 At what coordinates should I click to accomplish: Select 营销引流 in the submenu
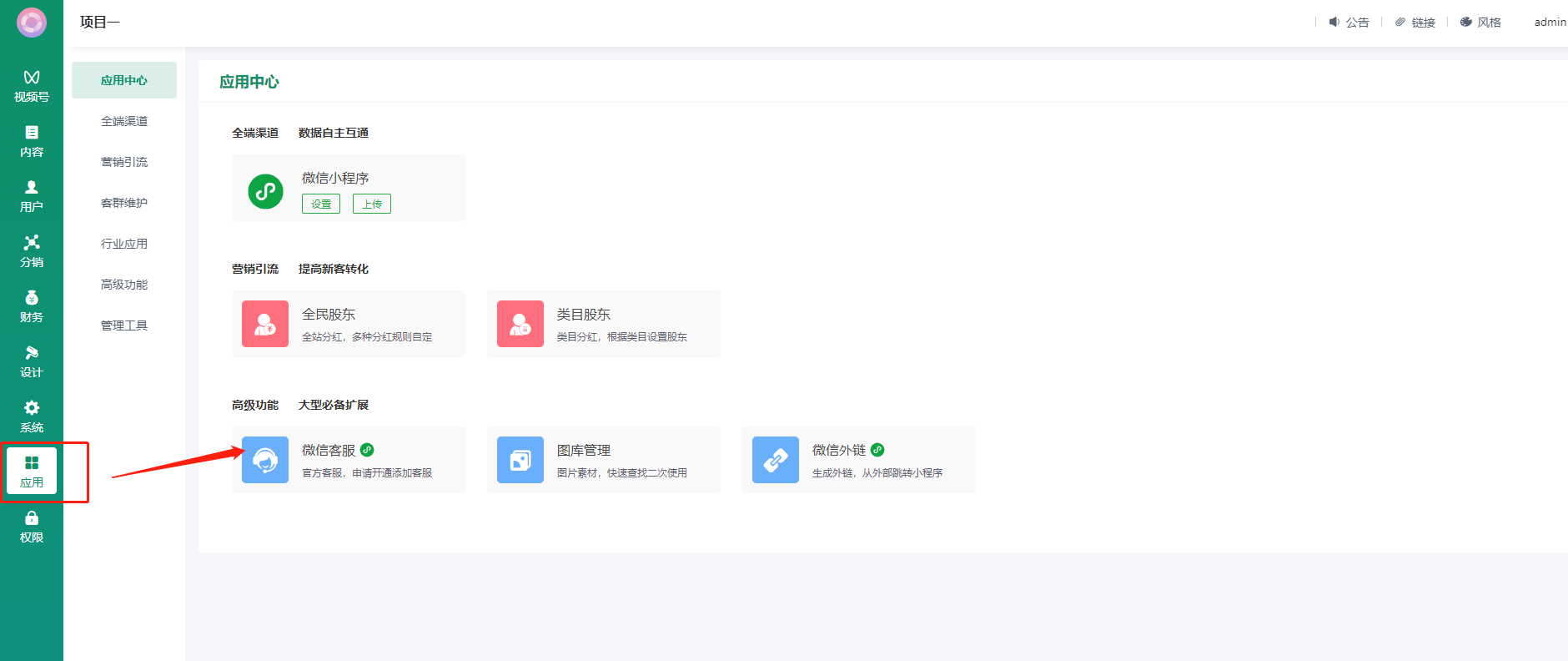click(124, 162)
